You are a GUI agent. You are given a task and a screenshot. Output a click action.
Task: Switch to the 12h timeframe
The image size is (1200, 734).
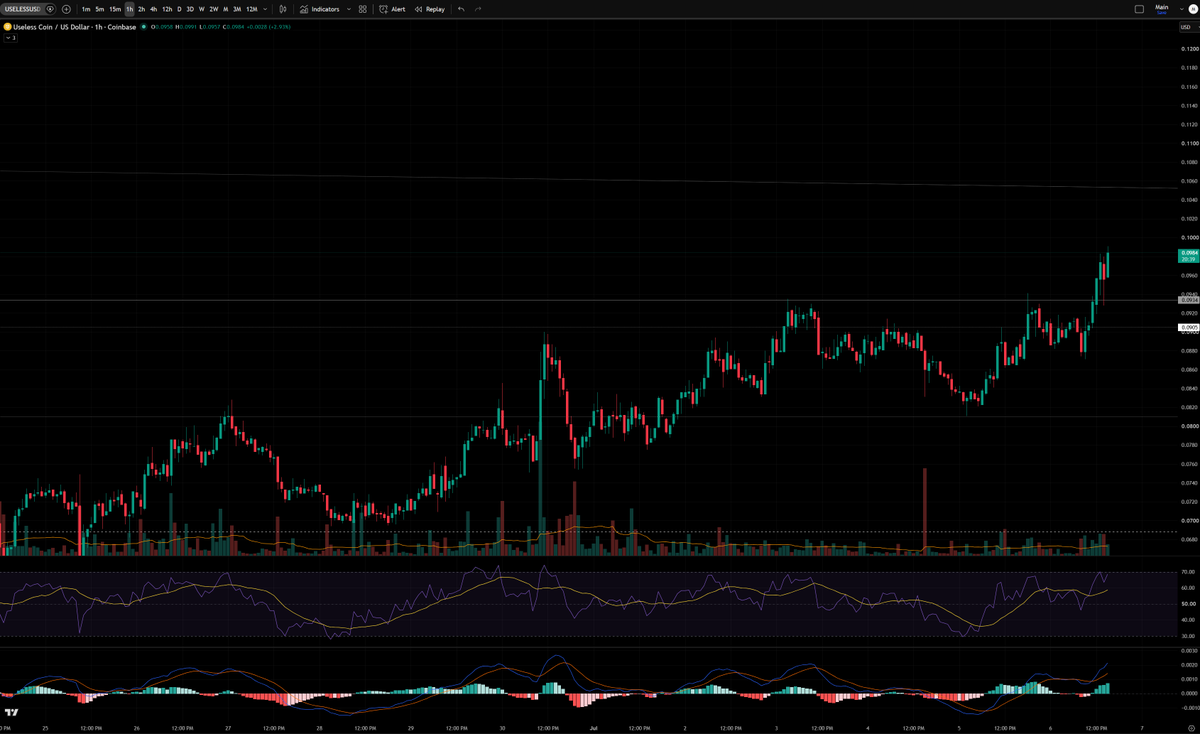pos(167,9)
